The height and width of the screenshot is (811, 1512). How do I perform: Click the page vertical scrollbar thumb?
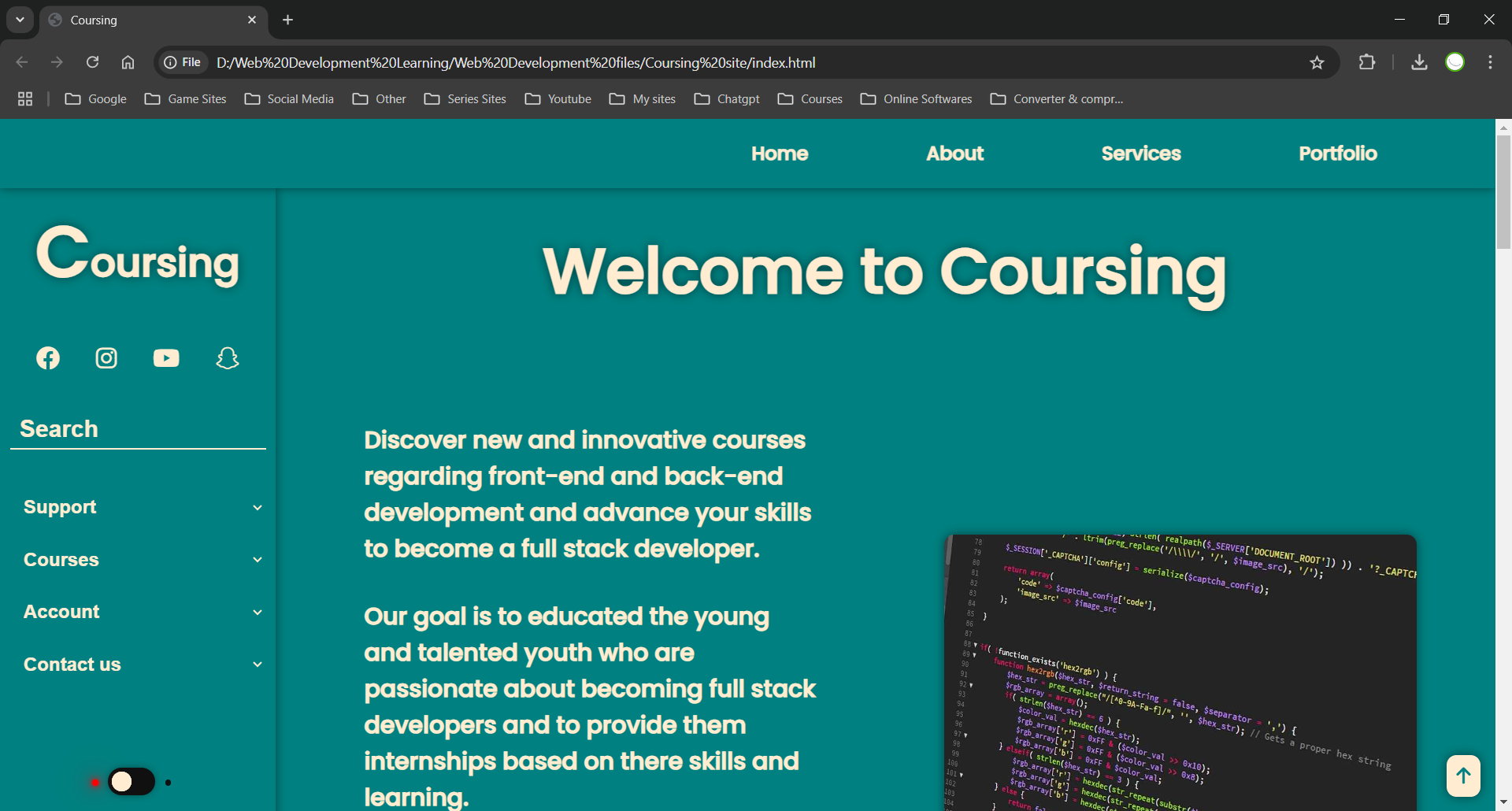point(1503,192)
